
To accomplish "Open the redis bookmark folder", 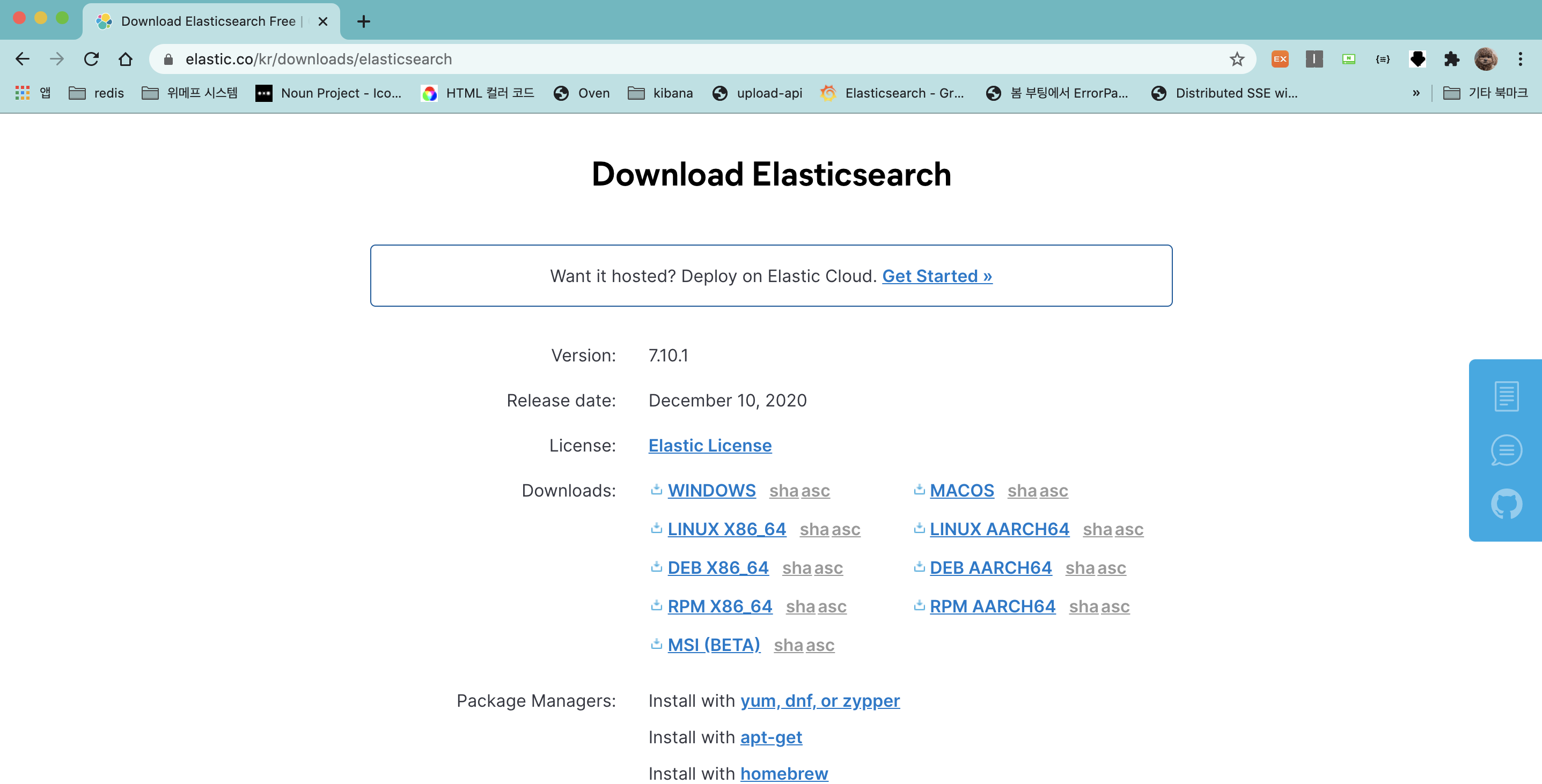I will (97, 93).
